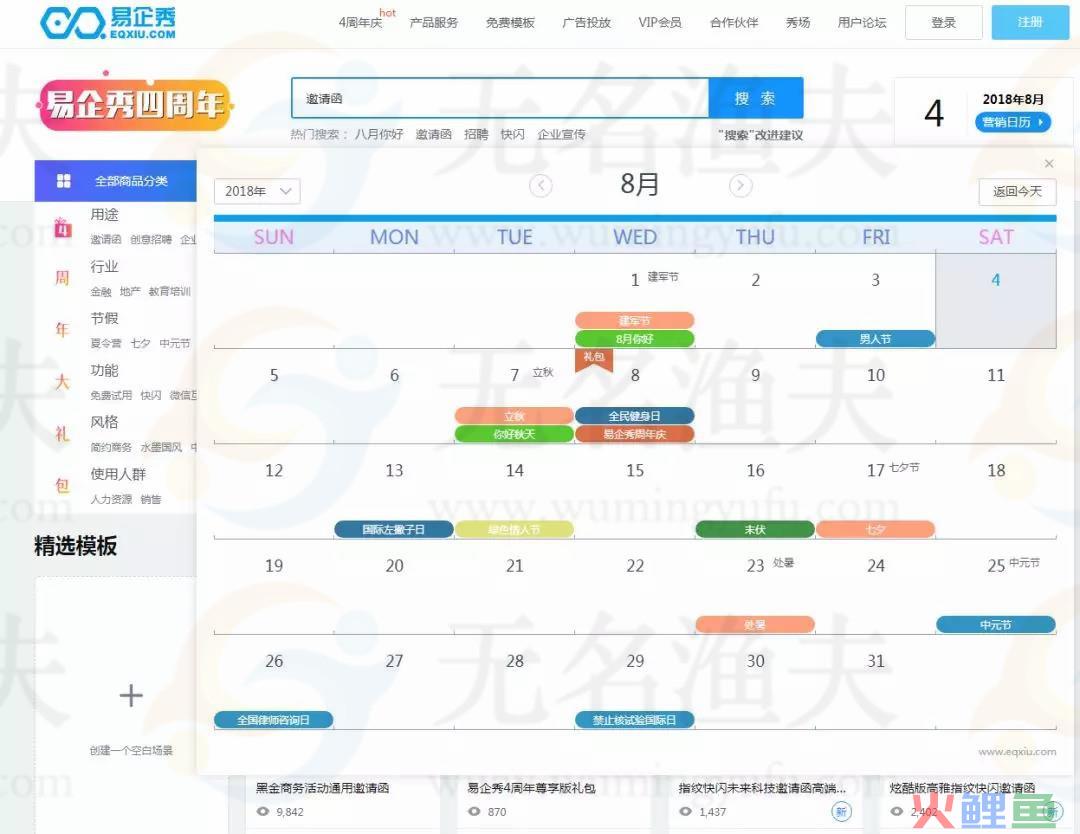The image size is (1080, 834).
Task: Select the blue 男人节 event tag
Action: tap(875, 339)
